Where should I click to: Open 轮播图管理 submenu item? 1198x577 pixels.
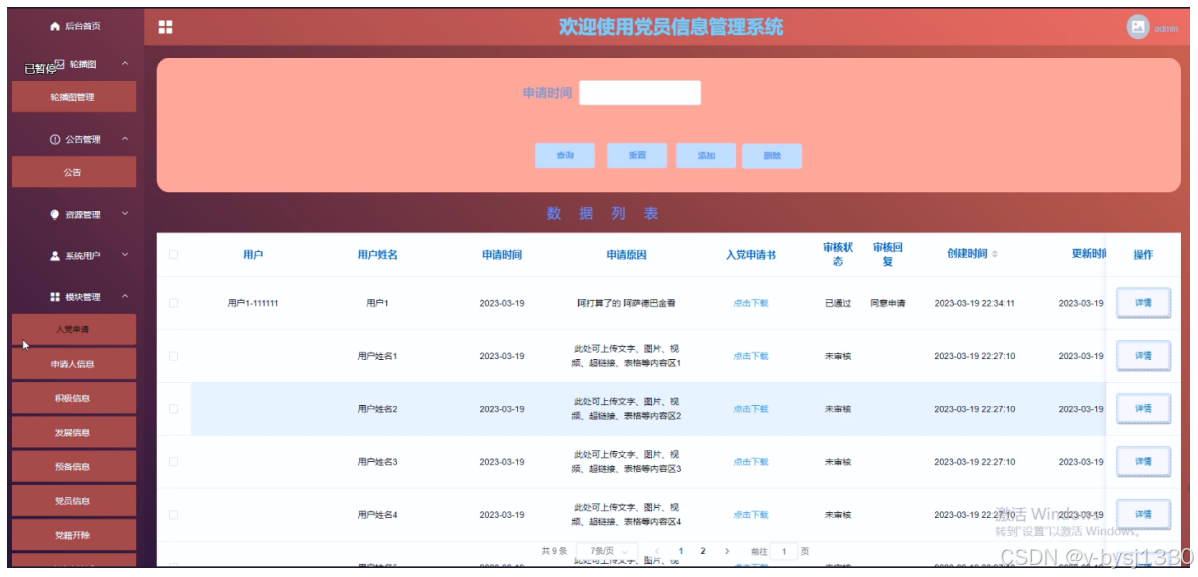pyautogui.click(x=73, y=97)
